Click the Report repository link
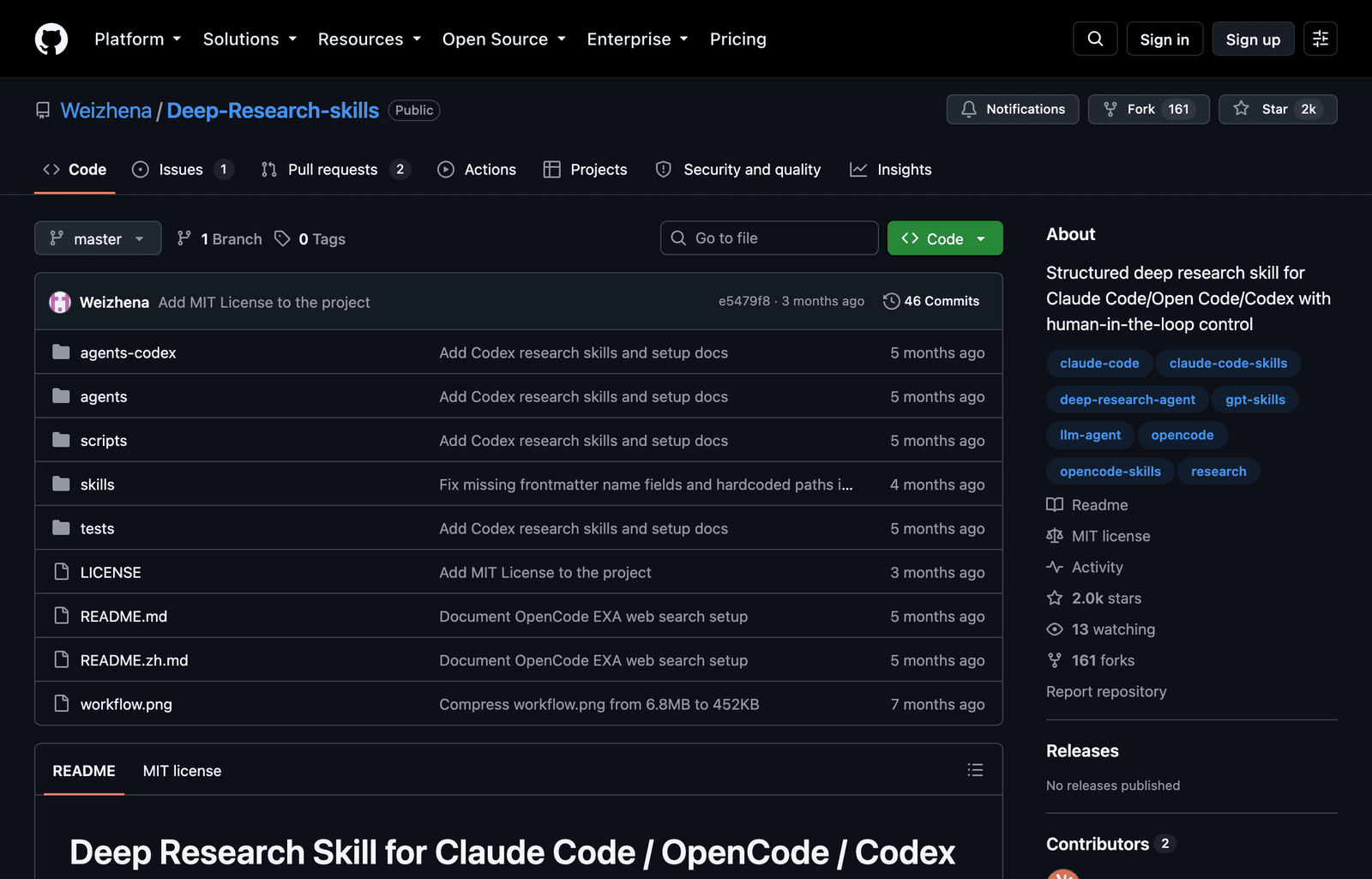This screenshot has height=879, width=1372. [1106, 691]
